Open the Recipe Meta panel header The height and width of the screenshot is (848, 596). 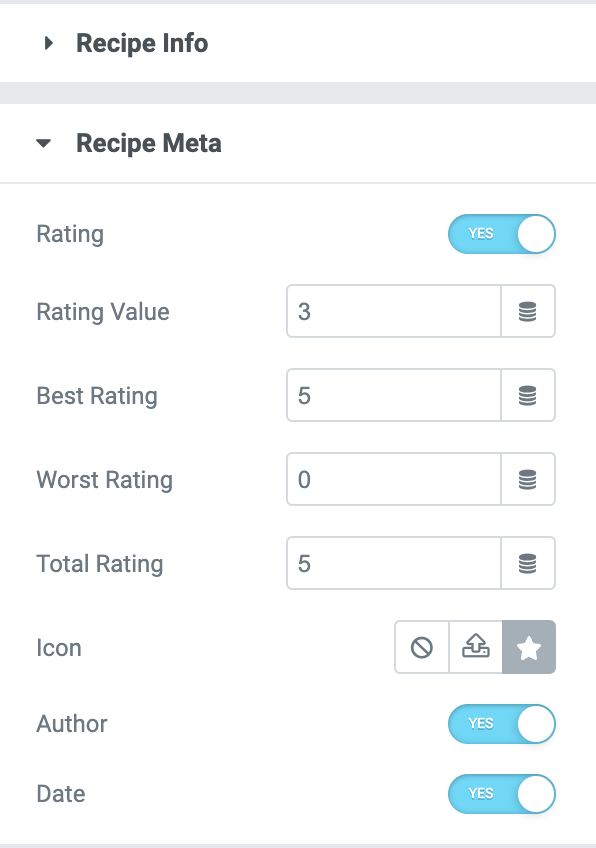(x=148, y=143)
